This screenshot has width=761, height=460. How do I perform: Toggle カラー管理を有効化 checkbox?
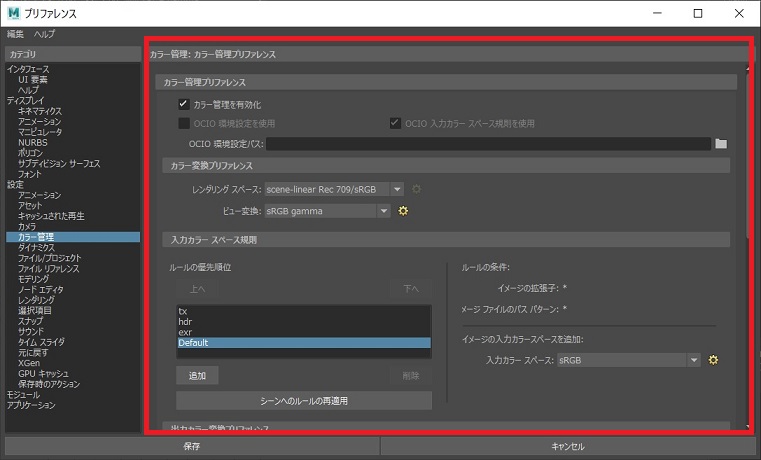183,104
